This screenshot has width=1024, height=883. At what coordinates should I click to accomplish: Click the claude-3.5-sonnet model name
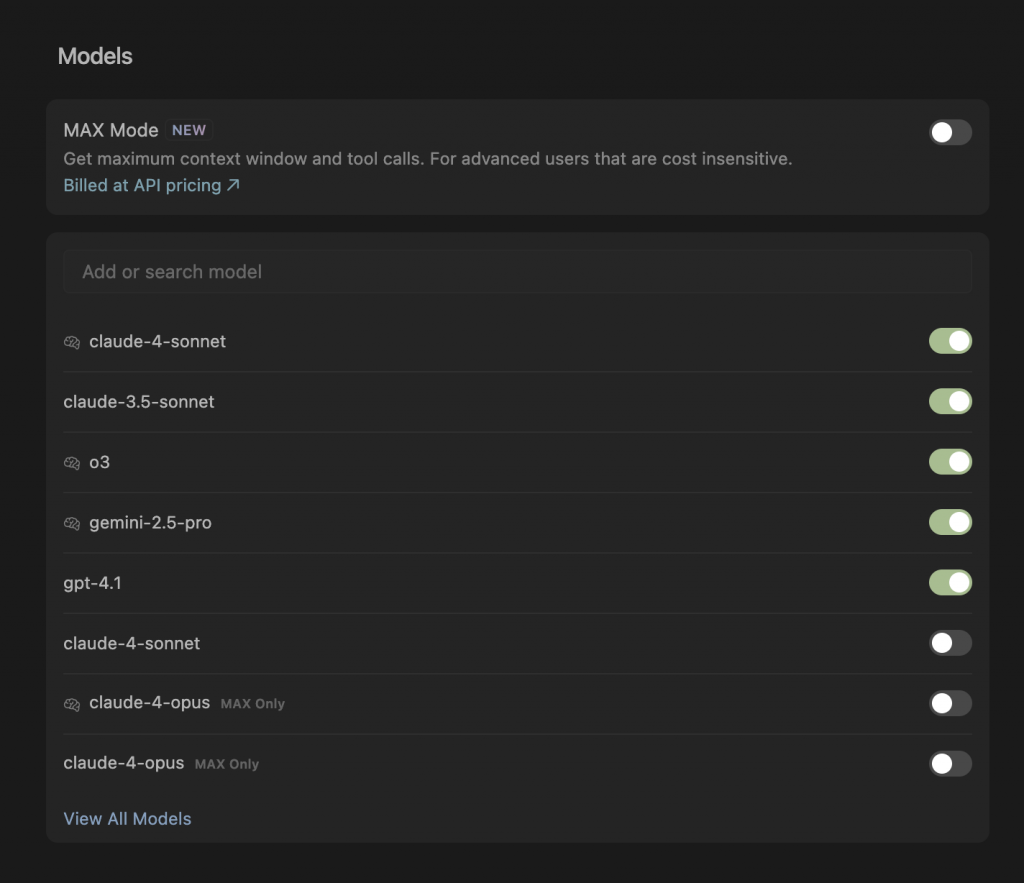tap(138, 402)
